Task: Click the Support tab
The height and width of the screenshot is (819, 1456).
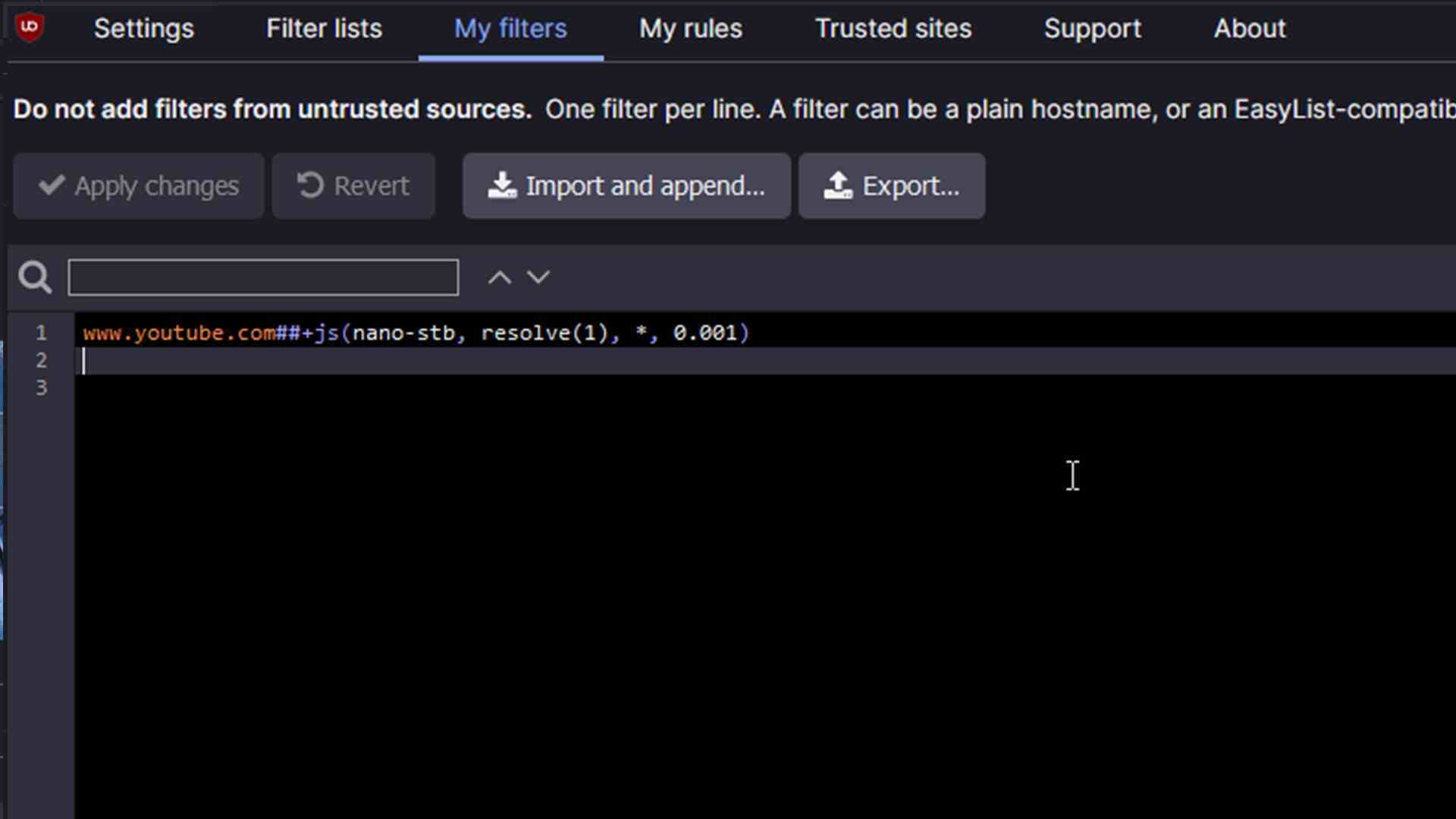Action: [x=1093, y=28]
